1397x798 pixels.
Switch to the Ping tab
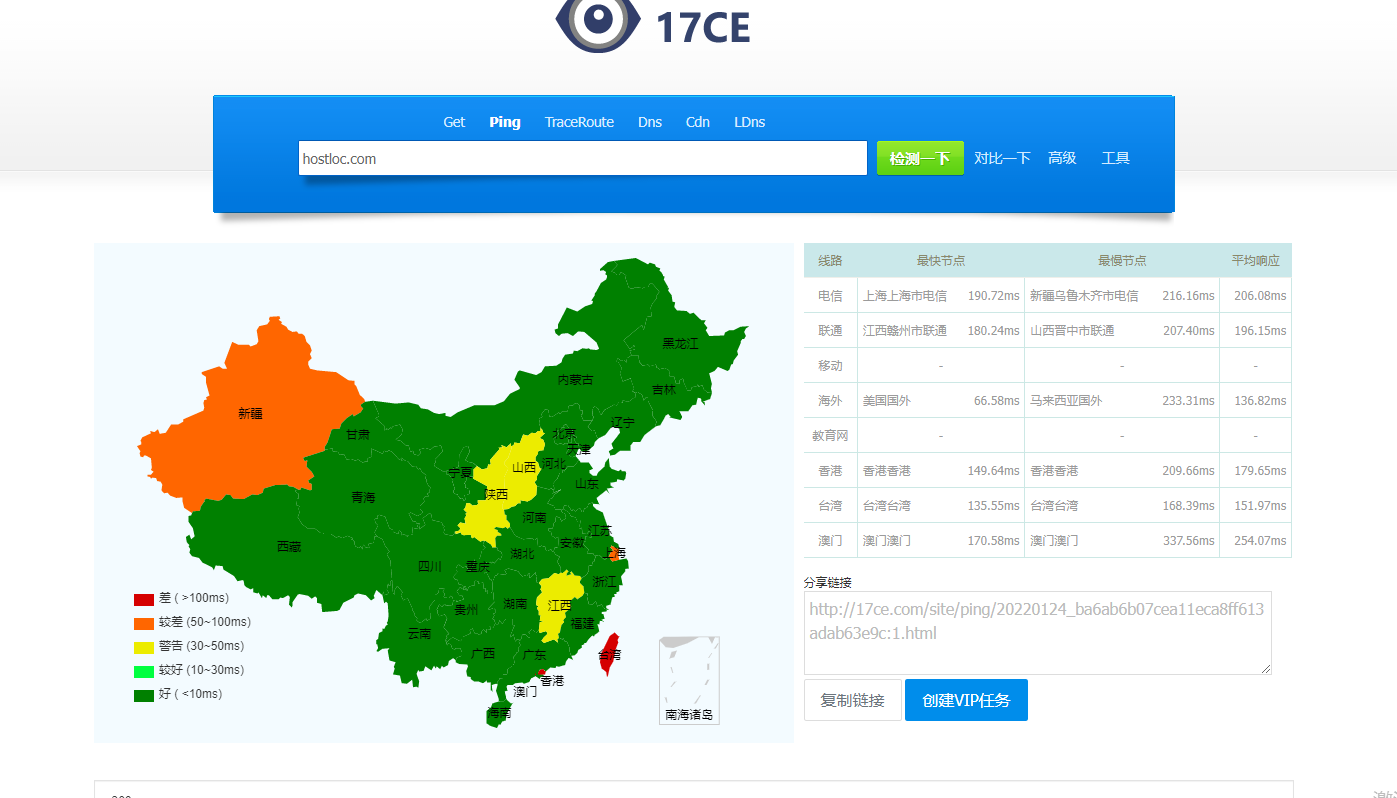click(x=505, y=122)
